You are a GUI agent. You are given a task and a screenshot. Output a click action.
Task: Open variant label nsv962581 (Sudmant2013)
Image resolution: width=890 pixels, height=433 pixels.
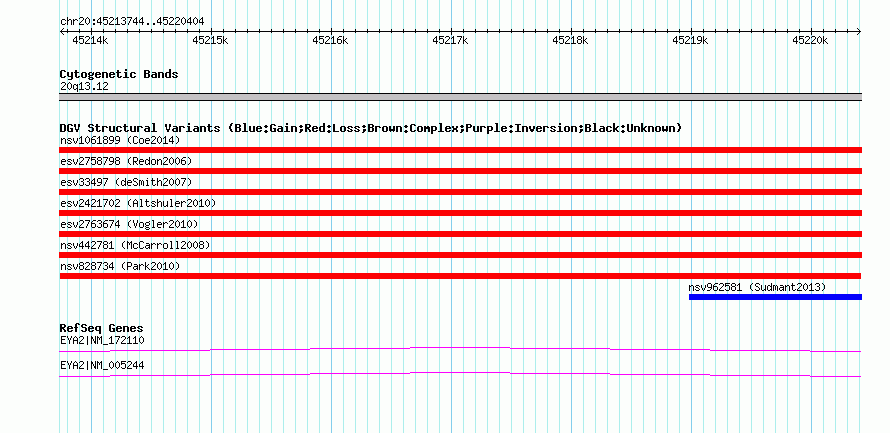[x=757, y=287]
